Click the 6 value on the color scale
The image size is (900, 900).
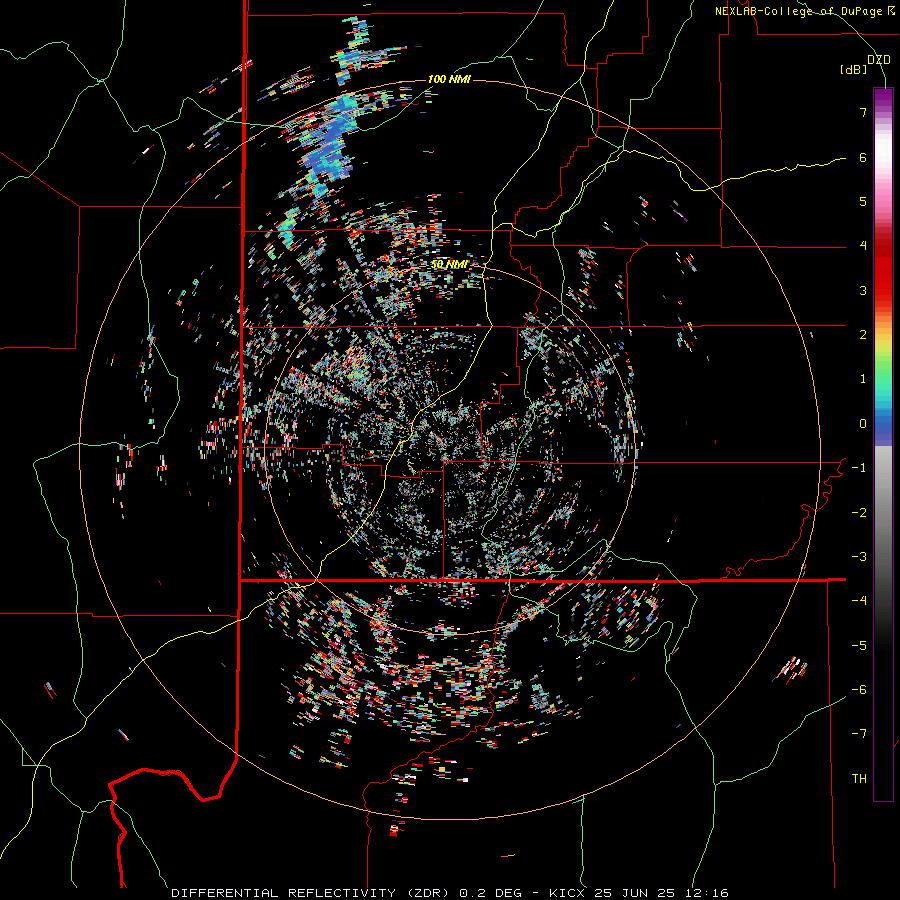click(x=863, y=157)
